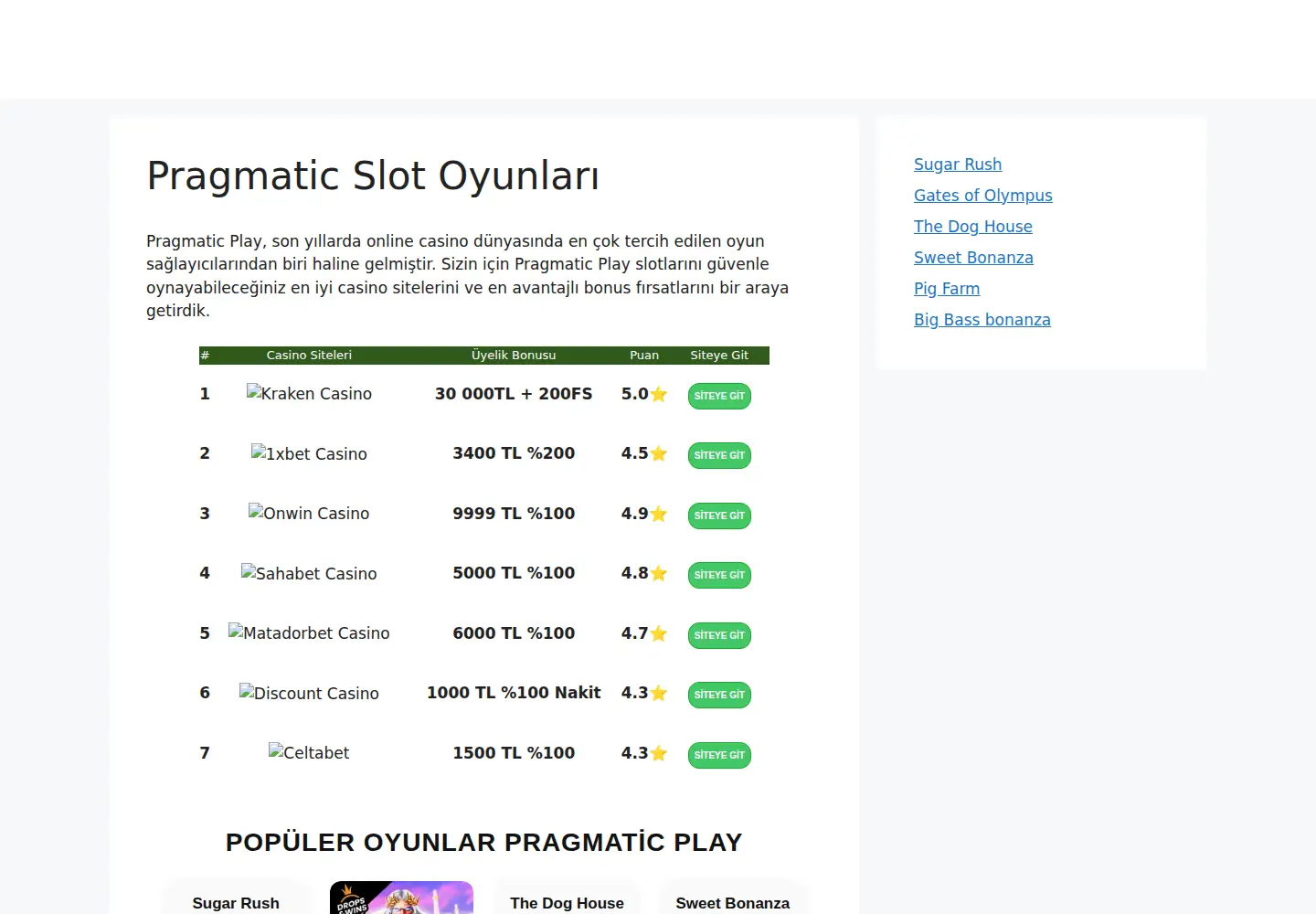
Task: Click the star in Discount Casino row
Action: click(x=659, y=694)
